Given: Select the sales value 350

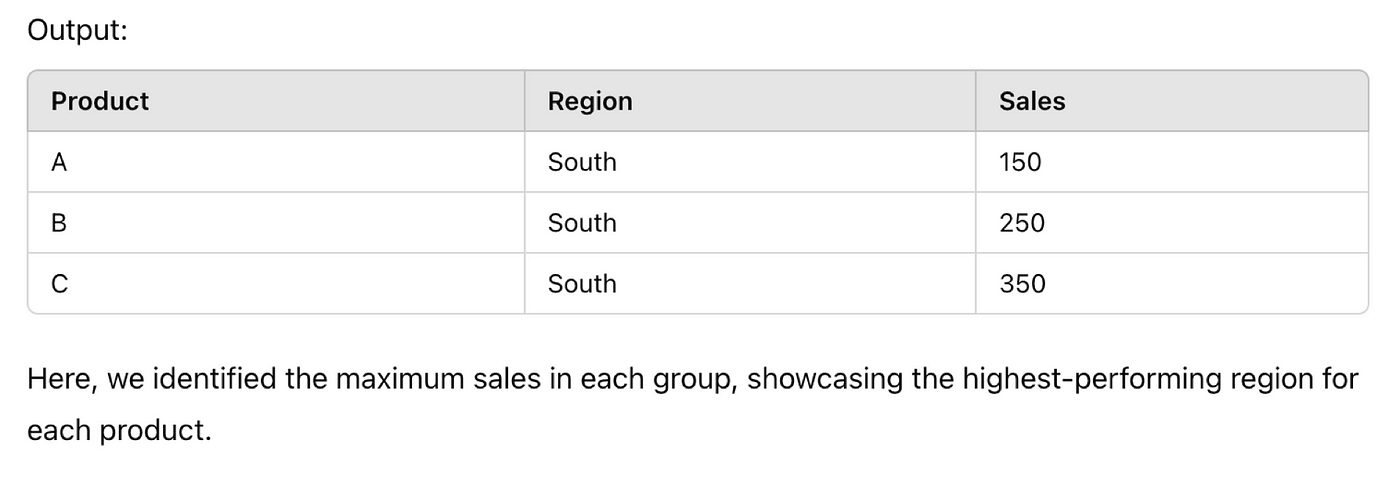Looking at the screenshot, I should pyautogui.click(x=1171, y=284).
